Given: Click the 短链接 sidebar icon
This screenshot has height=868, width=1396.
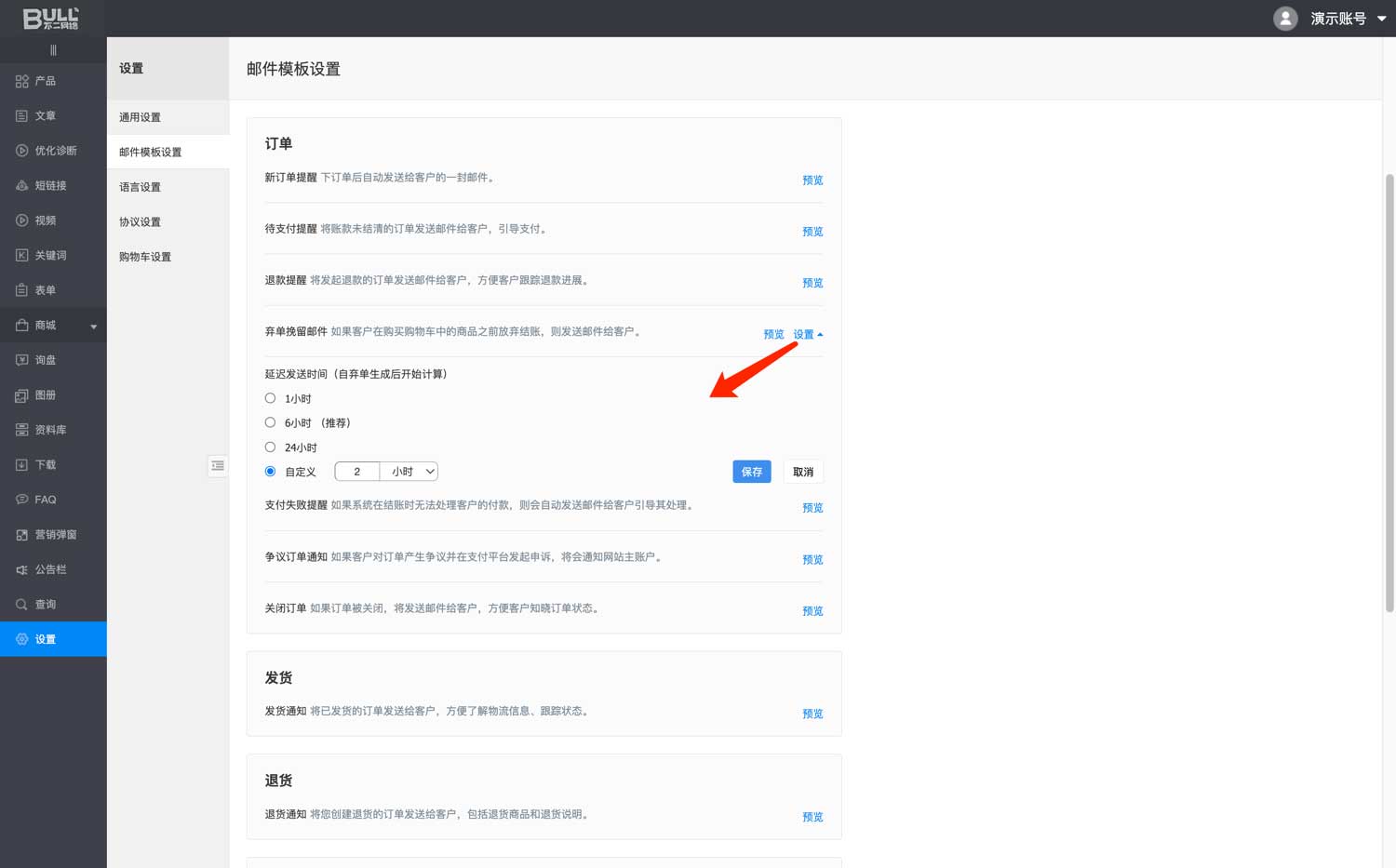Looking at the screenshot, I should [22, 186].
